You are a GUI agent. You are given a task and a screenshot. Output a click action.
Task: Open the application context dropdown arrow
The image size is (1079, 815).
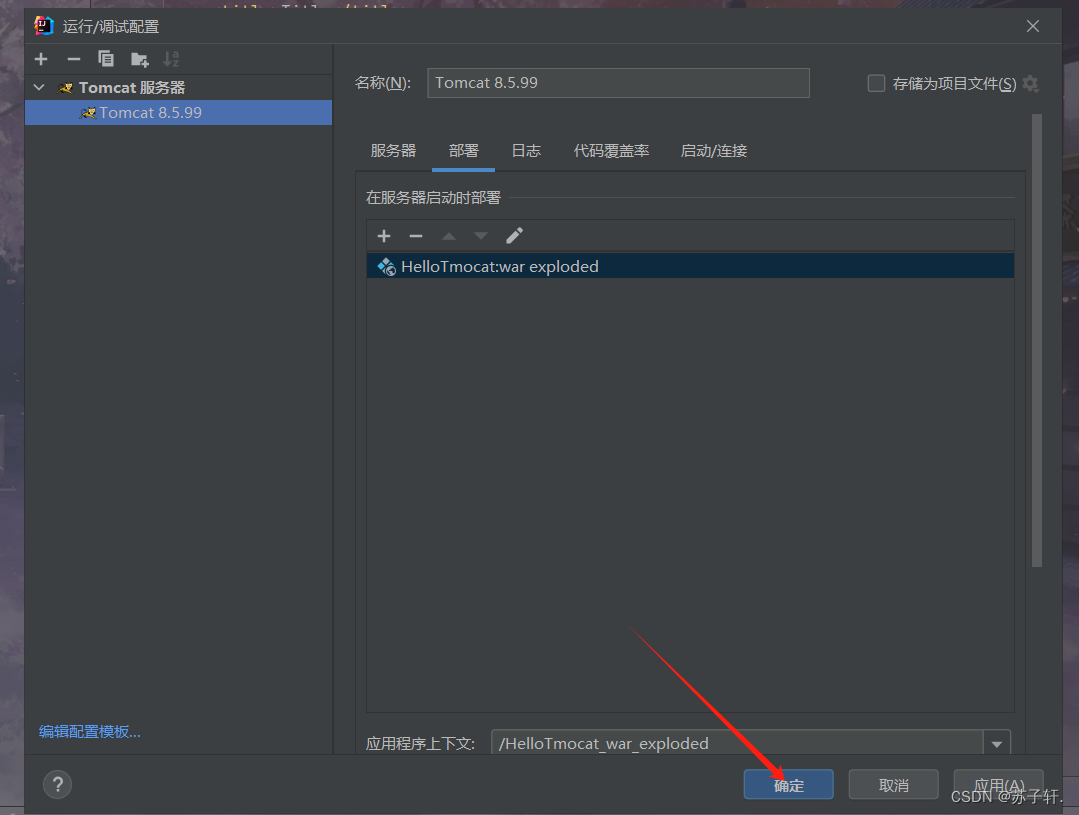996,743
